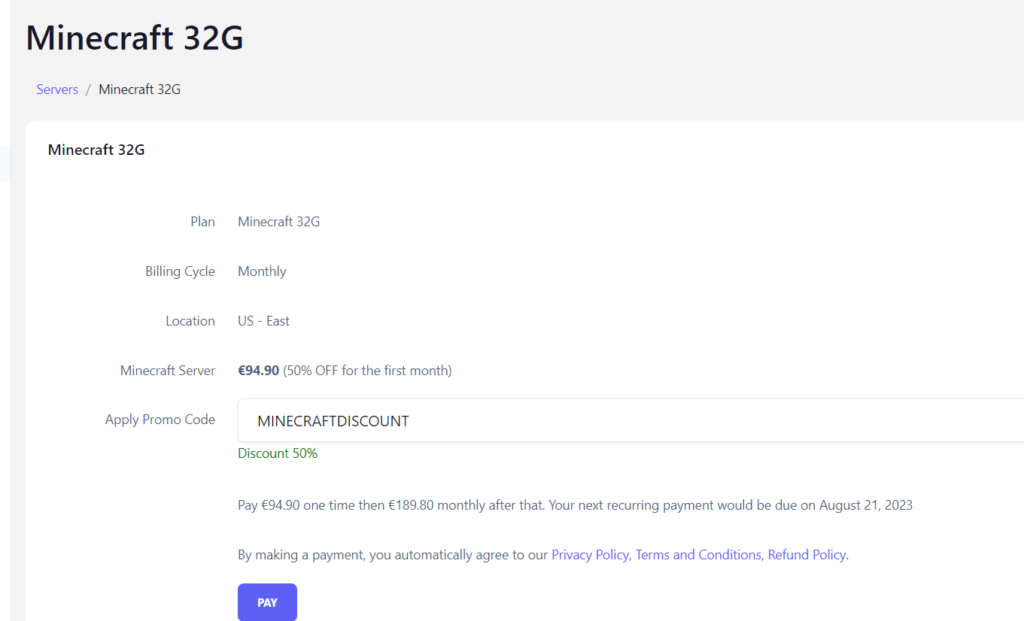The height and width of the screenshot is (621, 1024).
Task: Click the Minecraft Server row label
Action: [x=167, y=370]
